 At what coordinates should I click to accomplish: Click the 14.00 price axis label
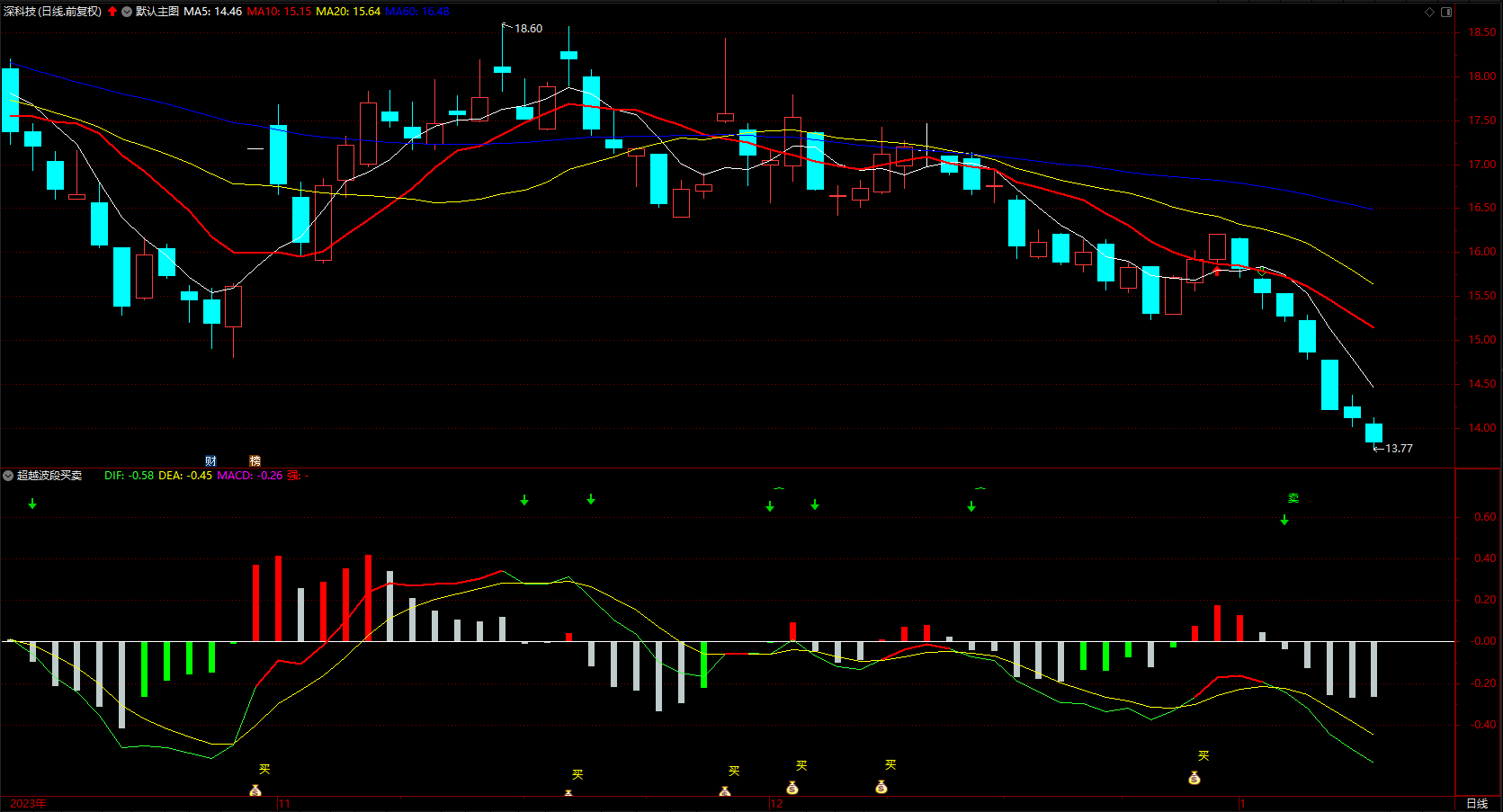coord(1482,428)
